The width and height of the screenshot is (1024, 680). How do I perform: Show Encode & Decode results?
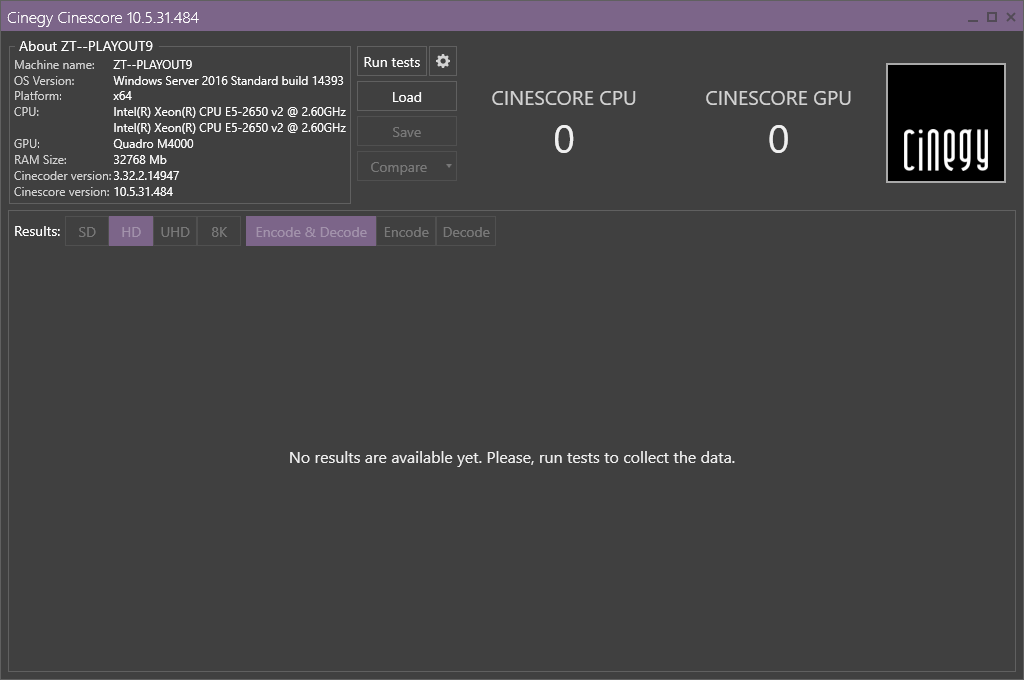pyautogui.click(x=311, y=232)
